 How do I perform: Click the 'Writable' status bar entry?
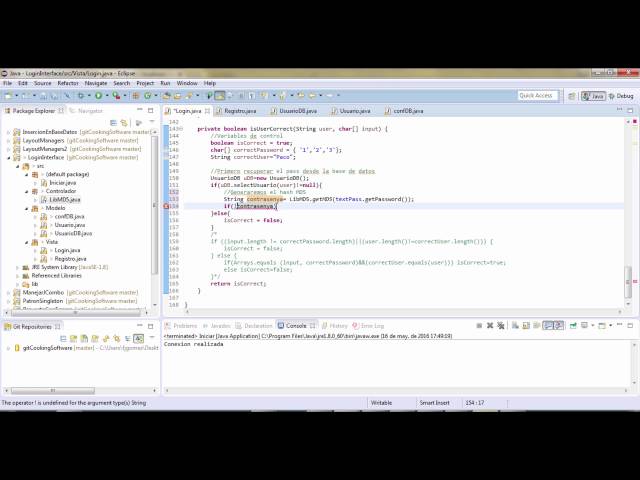[381, 403]
